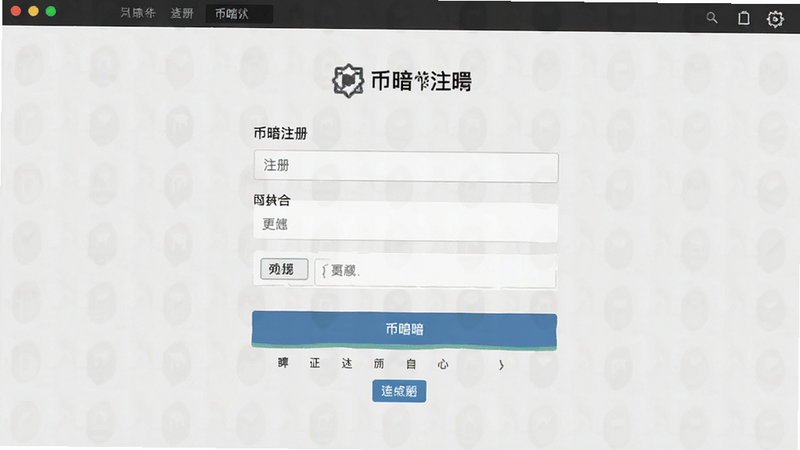Click the 心 link below the blue button
This screenshot has height=450, width=800.
[x=443, y=364]
